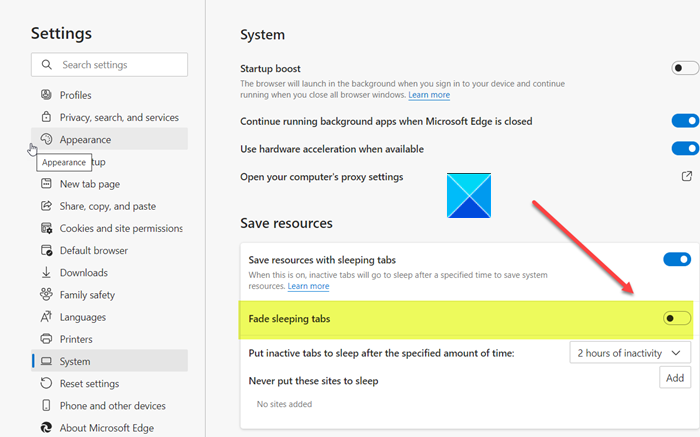Image resolution: width=700 pixels, height=437 pixels.
Task: Open the 2 hours of inactivity dropdown
Action: coord(630,353)
